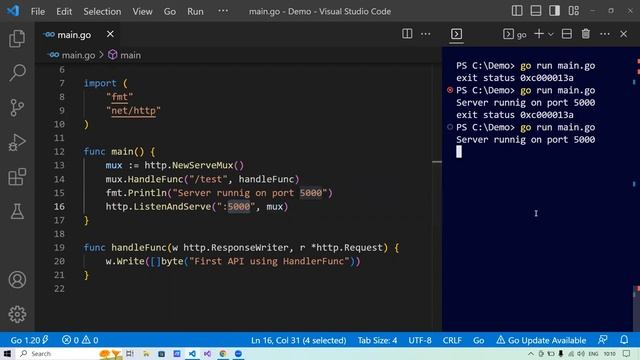Split the editor to the right

[407, 34]
